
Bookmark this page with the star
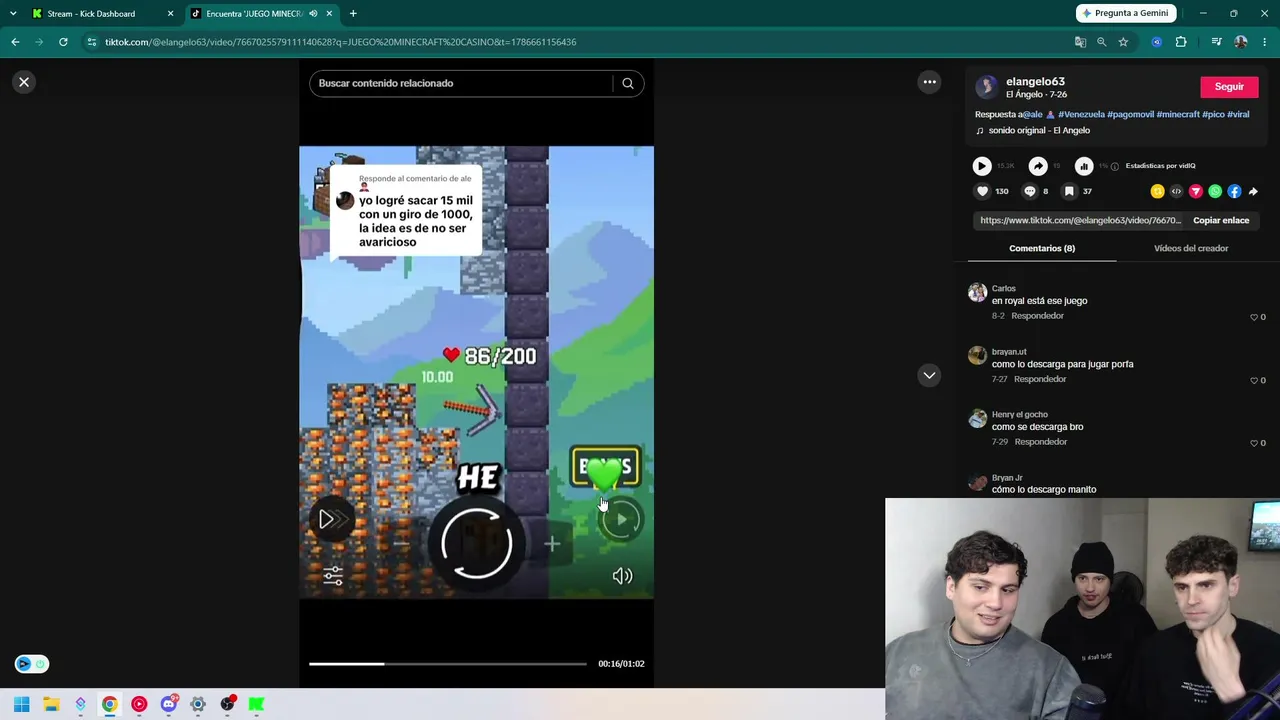tap(1123, 42)
